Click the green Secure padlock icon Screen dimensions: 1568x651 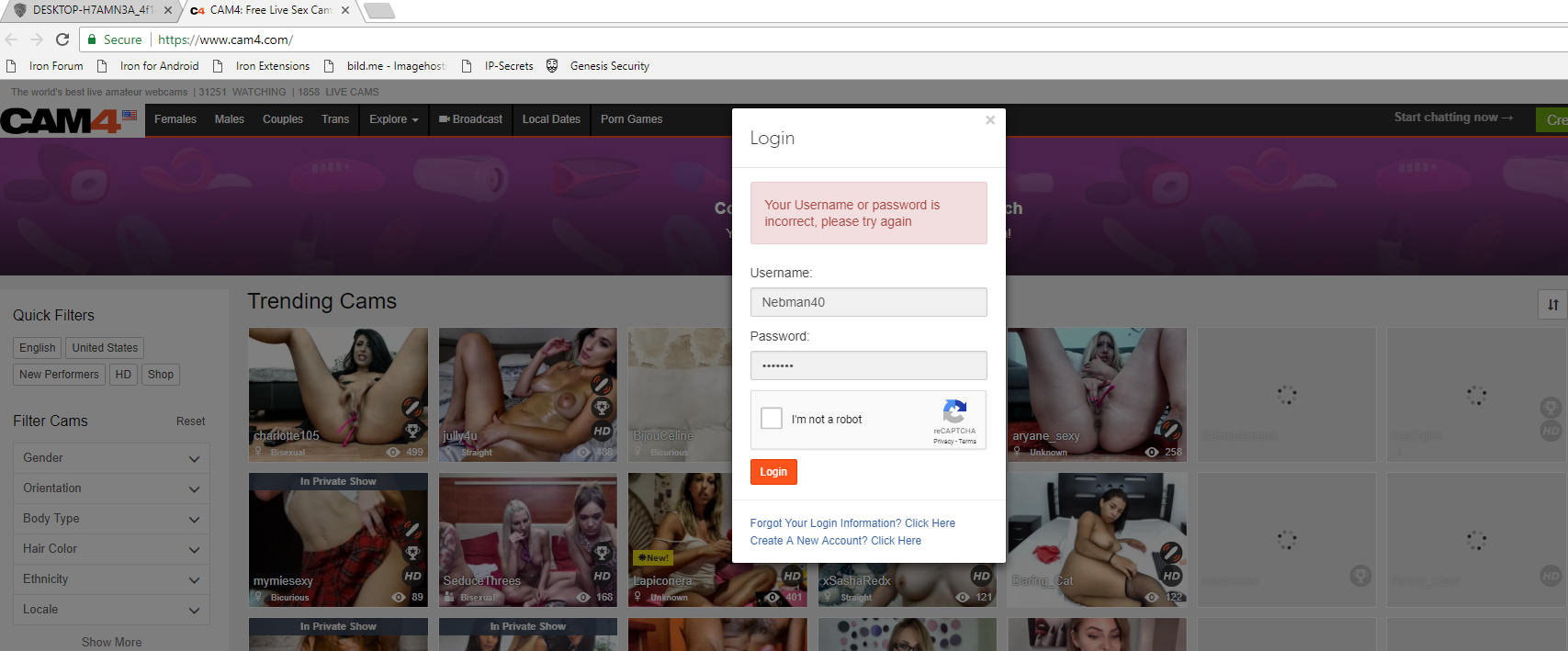pos(92,39)
